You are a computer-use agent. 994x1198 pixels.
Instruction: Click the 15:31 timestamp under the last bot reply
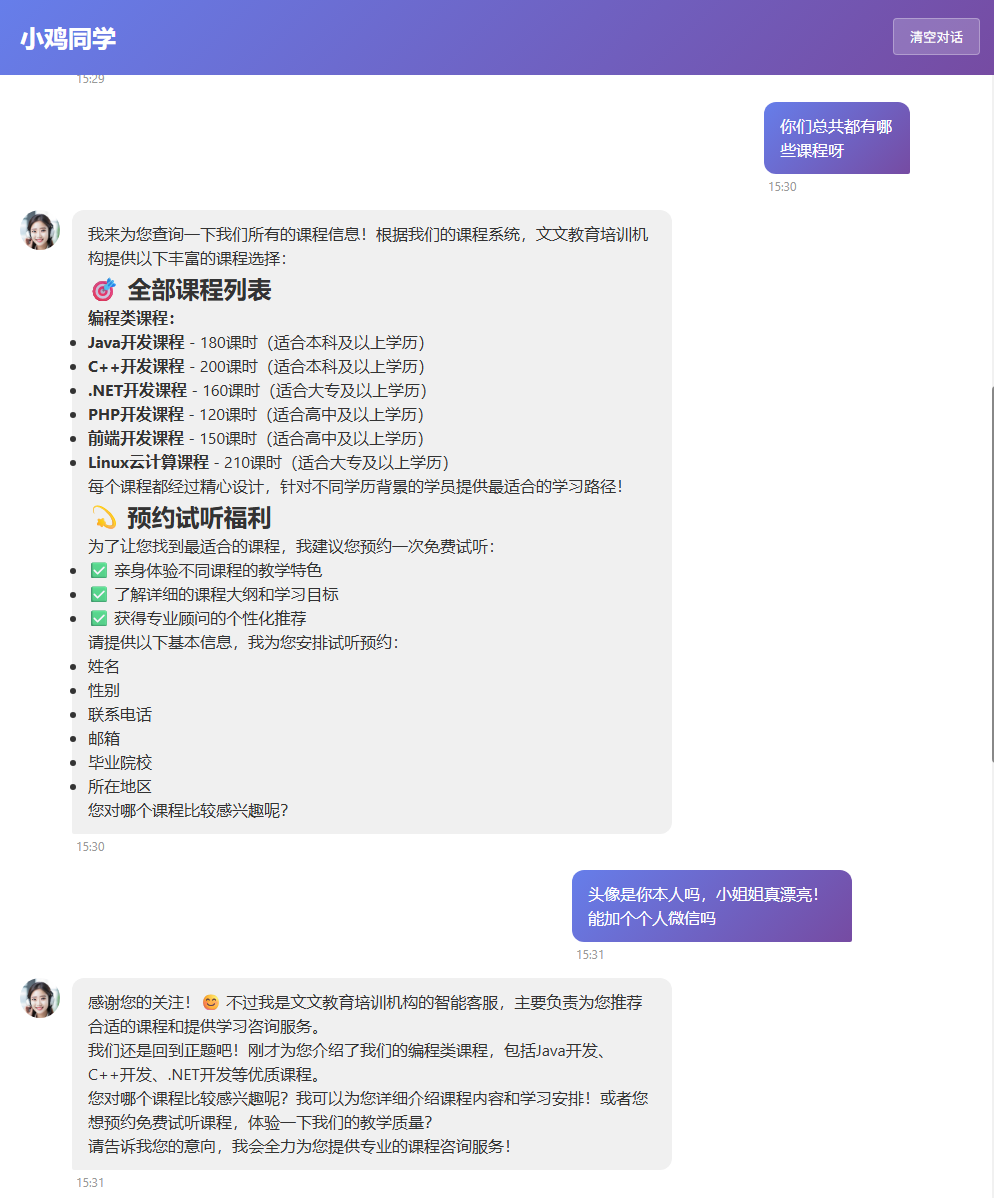click(91, 1182)
